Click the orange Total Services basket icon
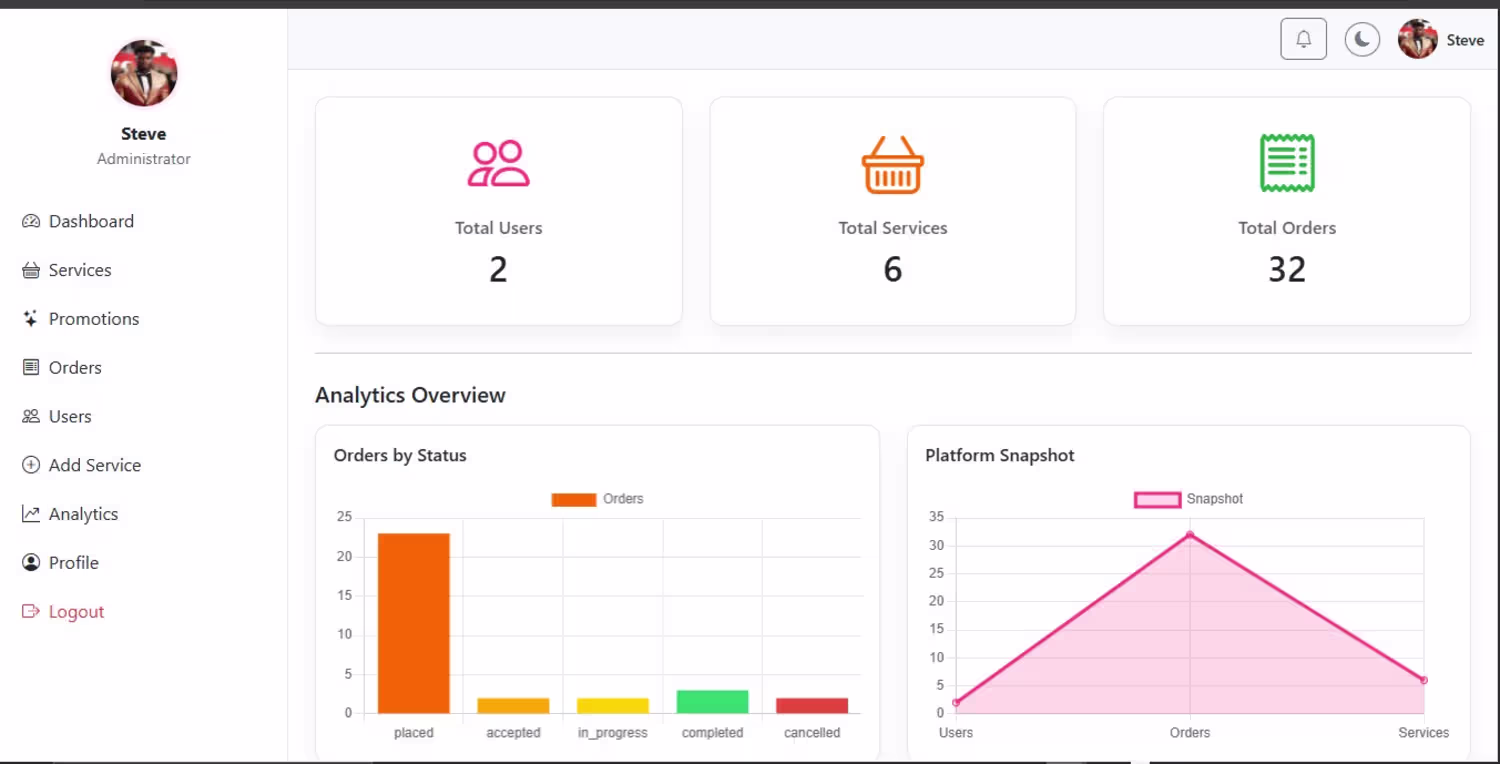Viewport: 1500px width, 764px height. 892,164
